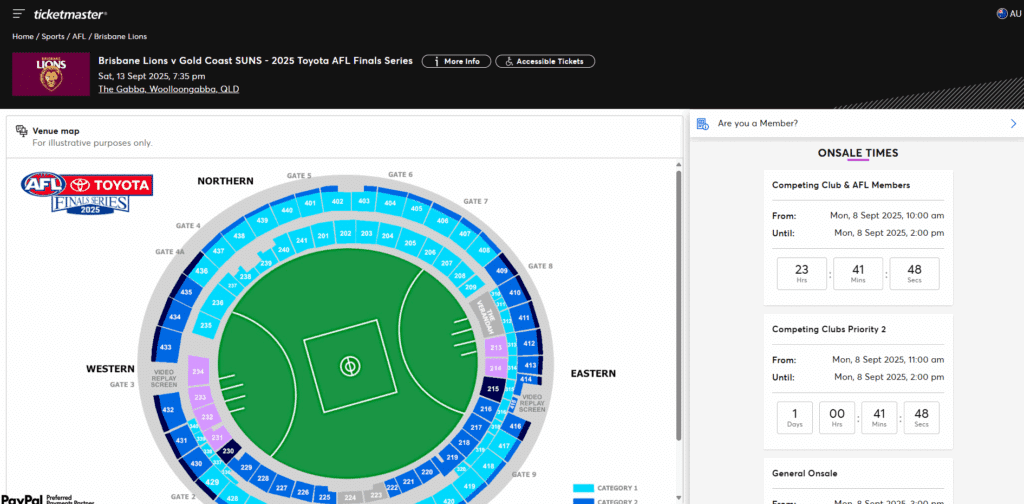Click the member card icon
Screen dimensions: 1024x504
703,123
